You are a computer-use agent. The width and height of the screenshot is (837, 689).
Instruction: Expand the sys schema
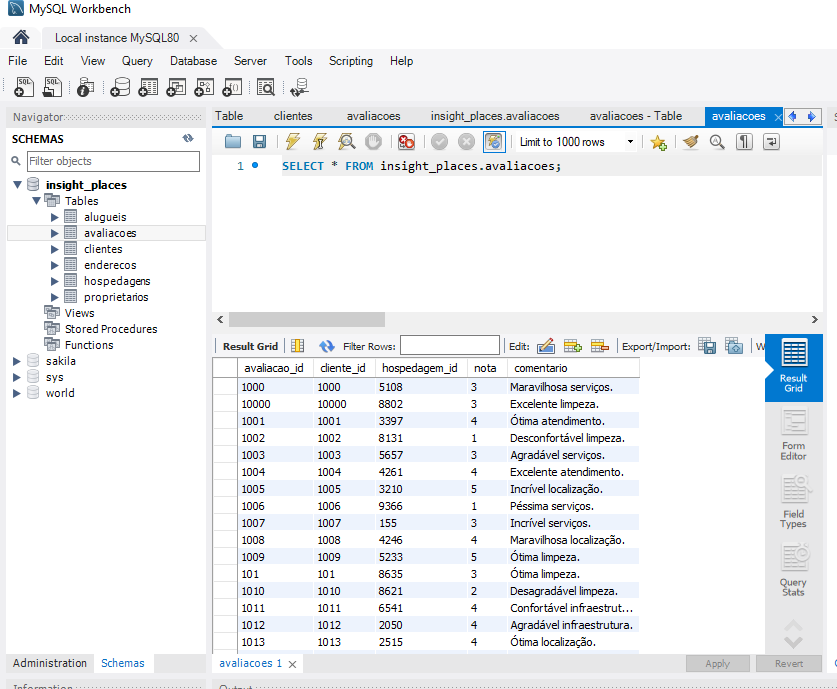[x=17, y=377]
